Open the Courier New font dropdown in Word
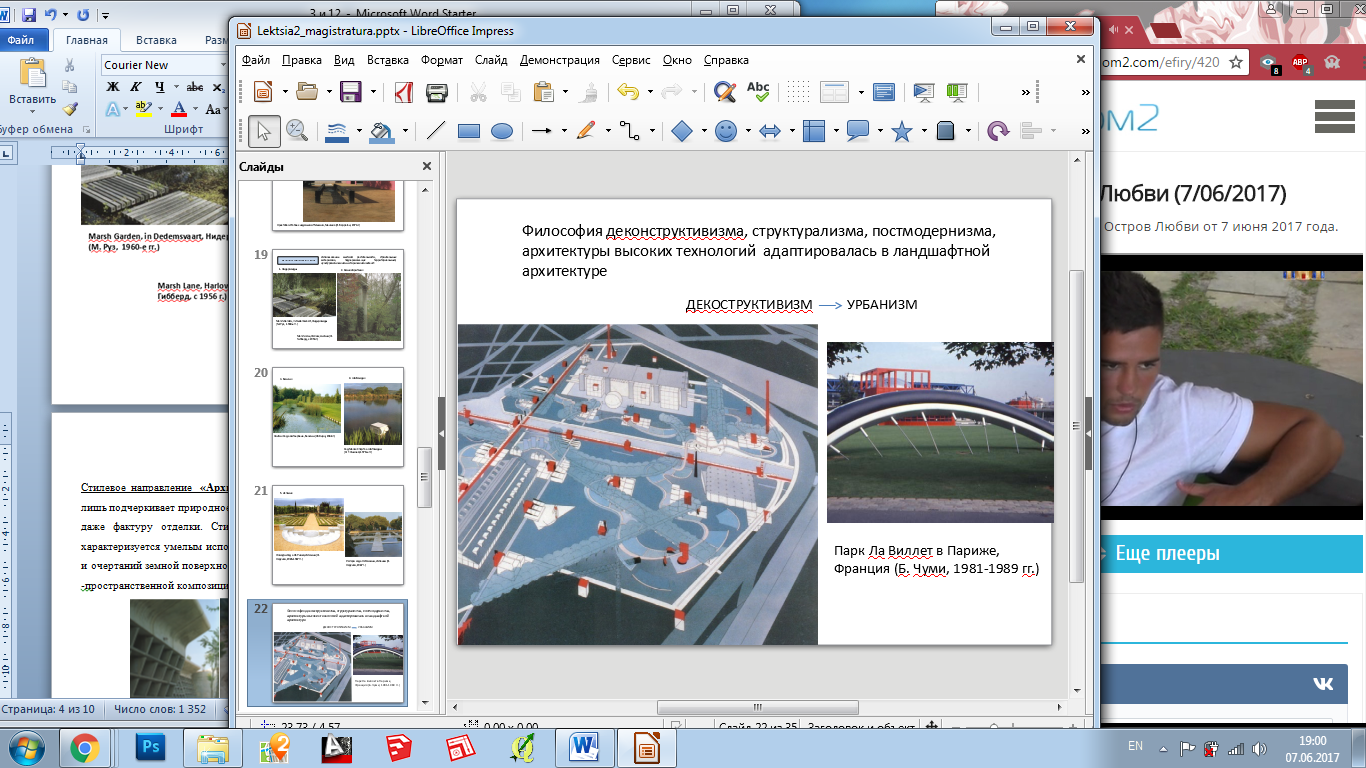This screenshot has height=768, width=1366. (223, 65)
